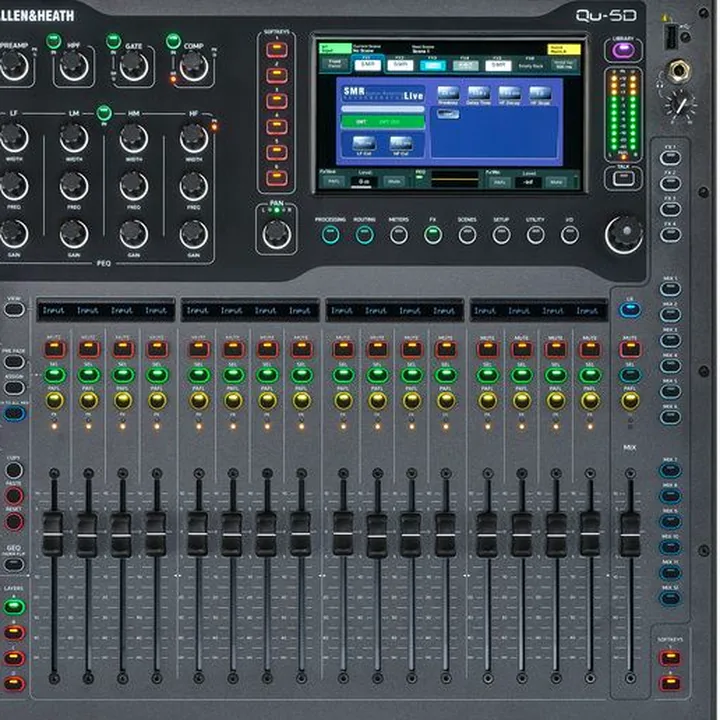Tap the red Reset key

[14, 522]
